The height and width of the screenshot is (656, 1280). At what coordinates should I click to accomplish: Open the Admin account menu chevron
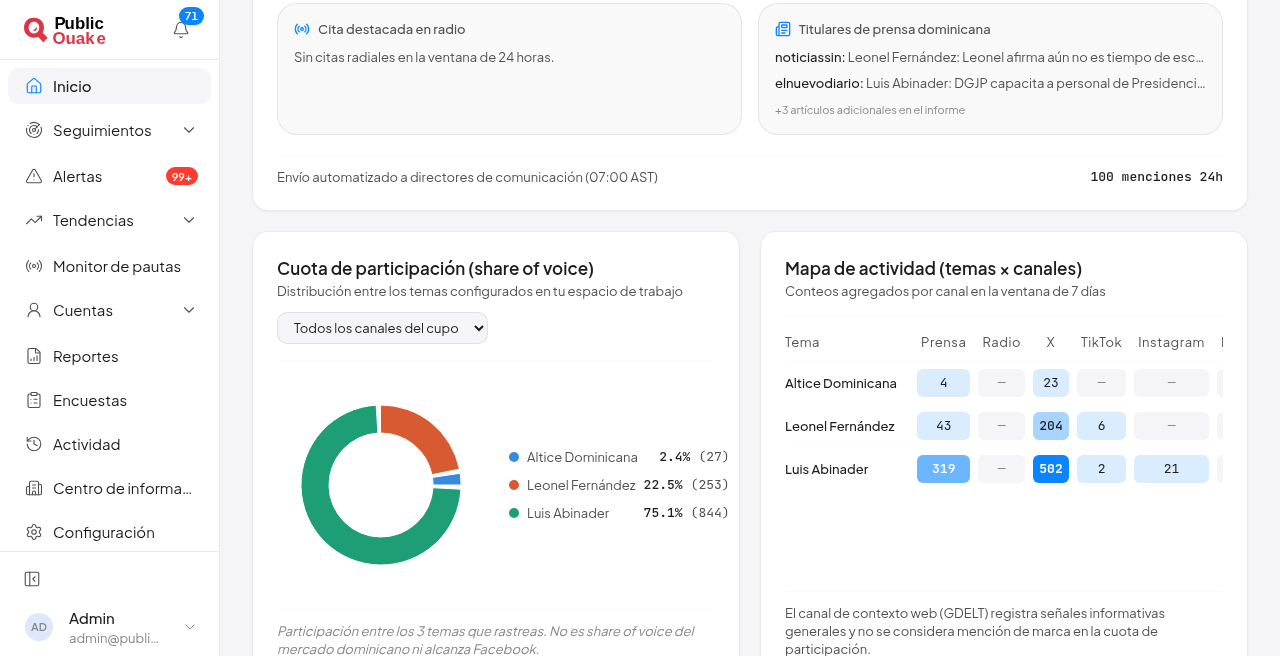click(190, 627)
